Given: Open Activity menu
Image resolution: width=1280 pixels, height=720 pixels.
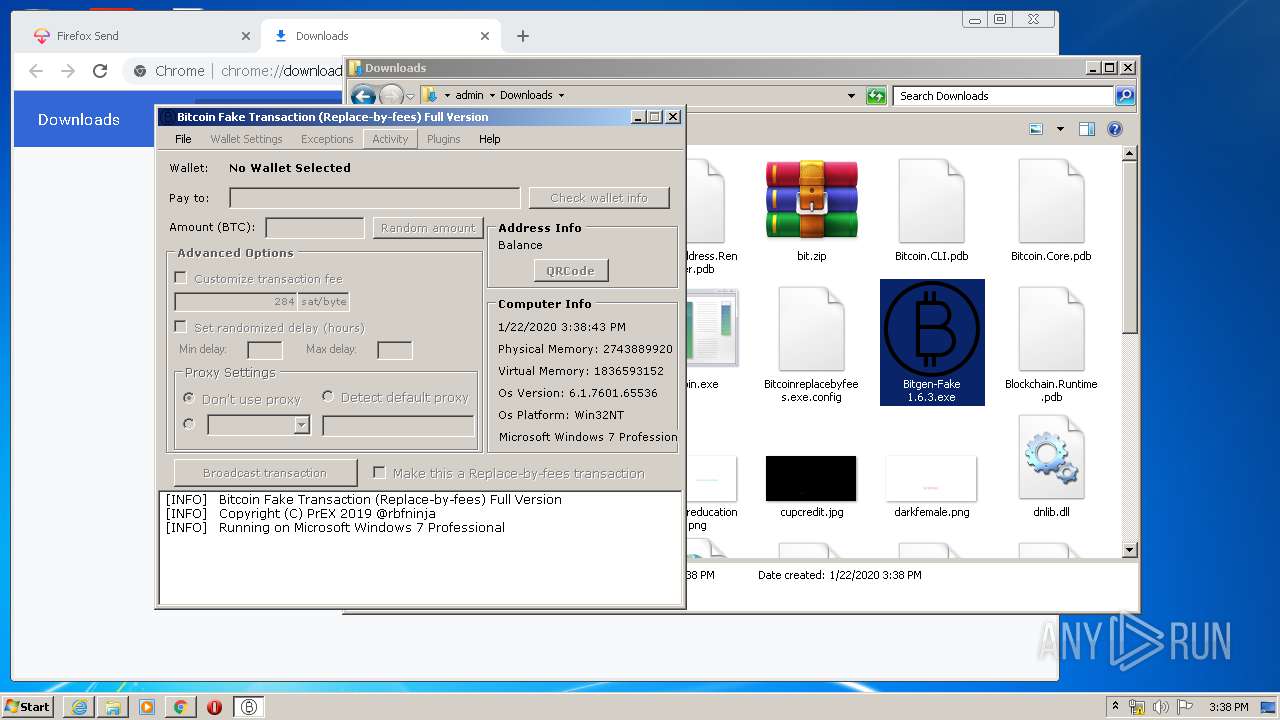Looking at the screenshot, I should click(x=390, y=139).
